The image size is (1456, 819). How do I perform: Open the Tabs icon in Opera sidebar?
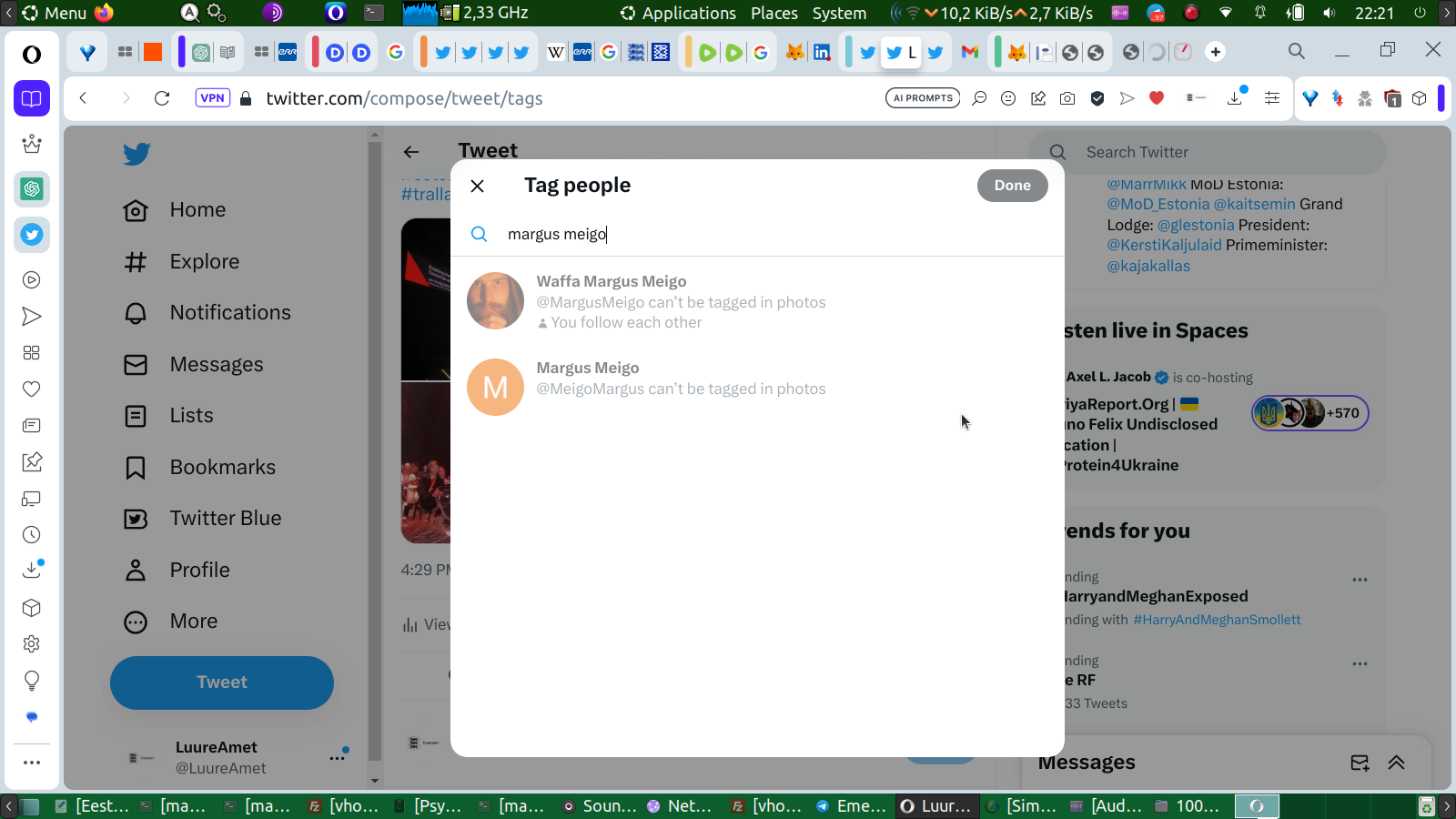pos(32,499)
